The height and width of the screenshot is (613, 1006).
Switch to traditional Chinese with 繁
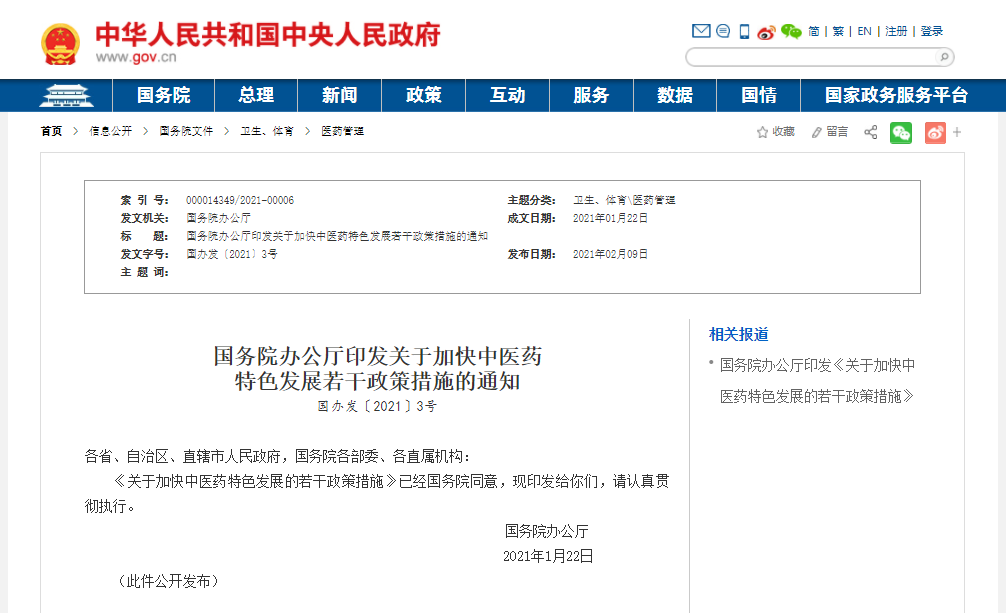tap(837, 31)
